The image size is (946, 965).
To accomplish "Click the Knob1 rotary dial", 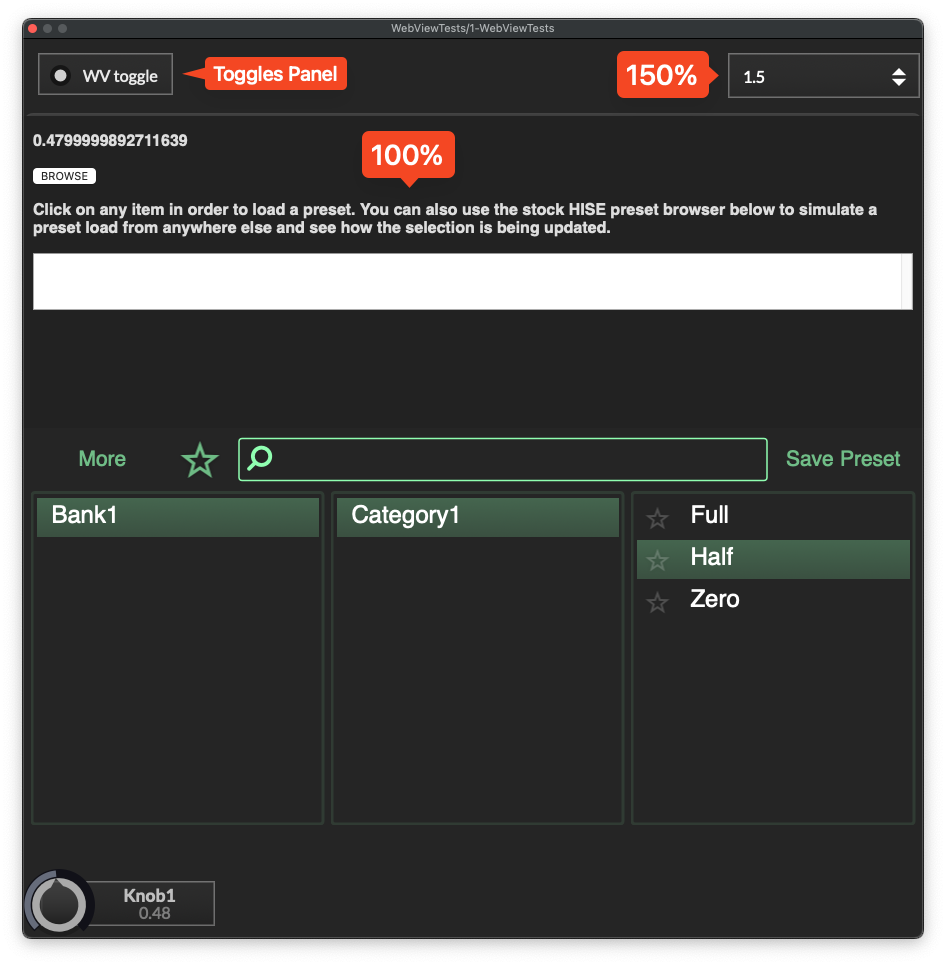I will pos(59,904).
